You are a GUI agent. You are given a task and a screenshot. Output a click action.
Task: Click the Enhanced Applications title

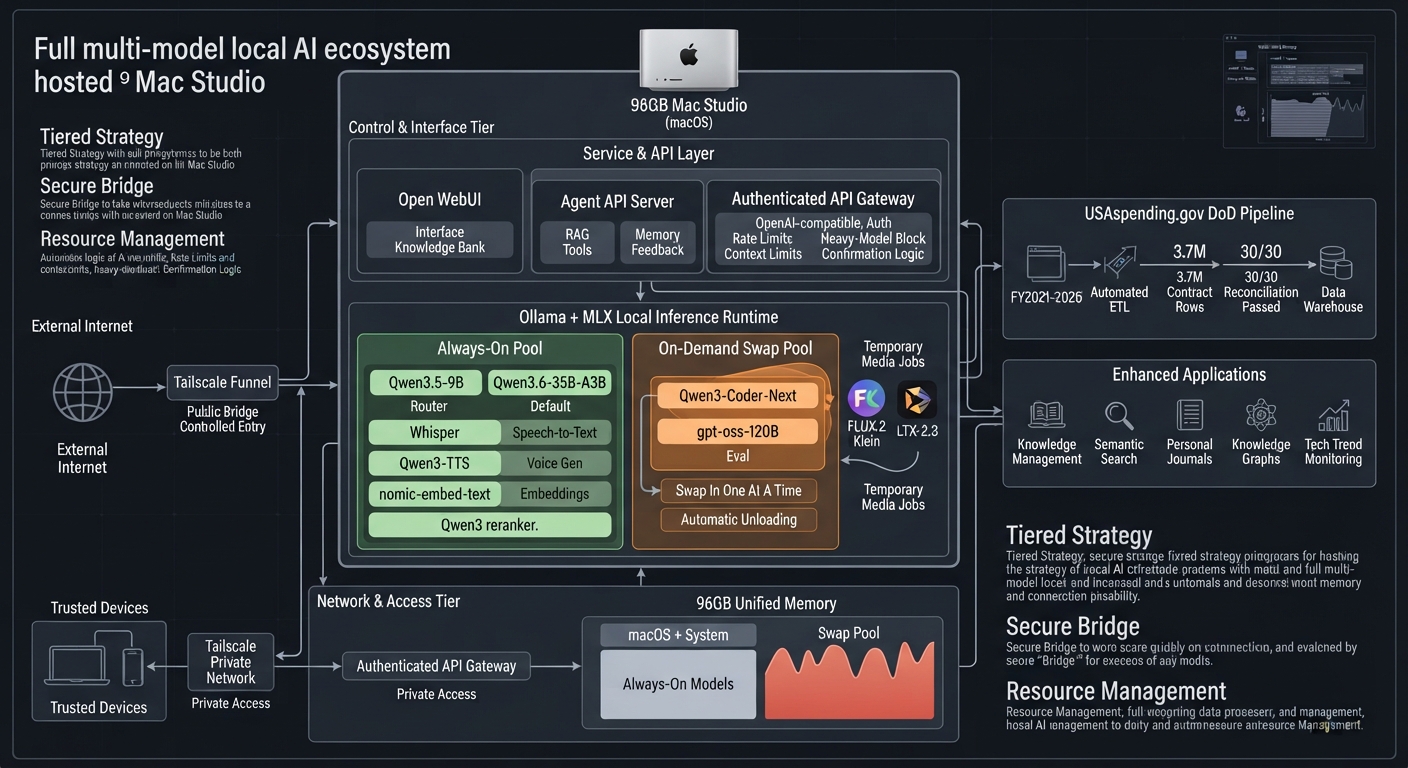click(x=1189, y=374)
